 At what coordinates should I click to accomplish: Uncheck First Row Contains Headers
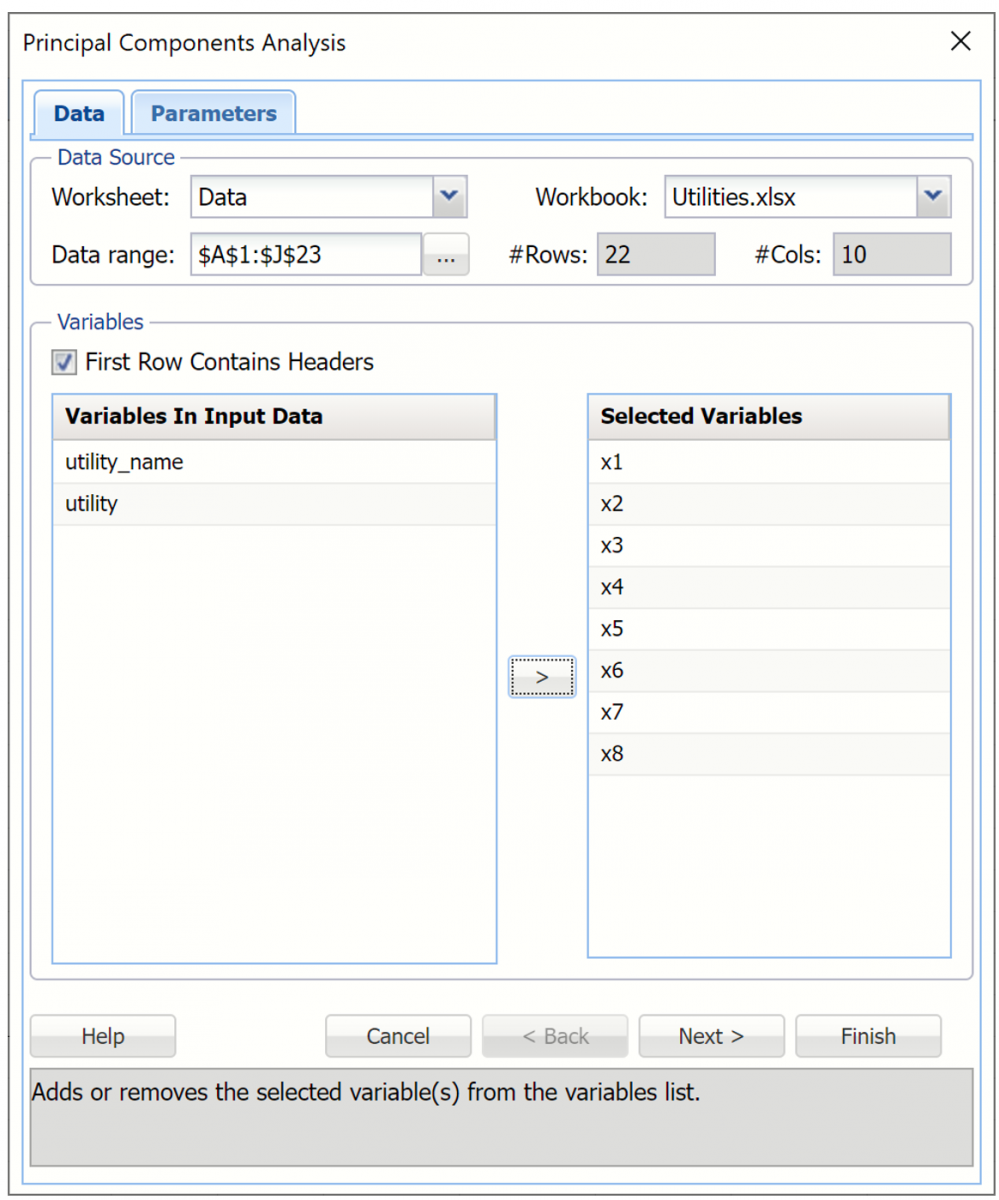click(x=64, y=362)
